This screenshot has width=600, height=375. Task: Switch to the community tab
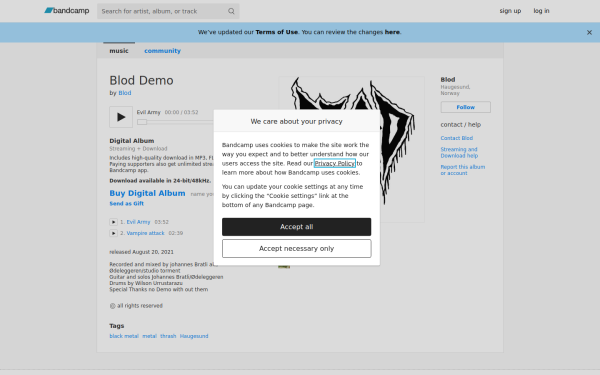(162, 51)
